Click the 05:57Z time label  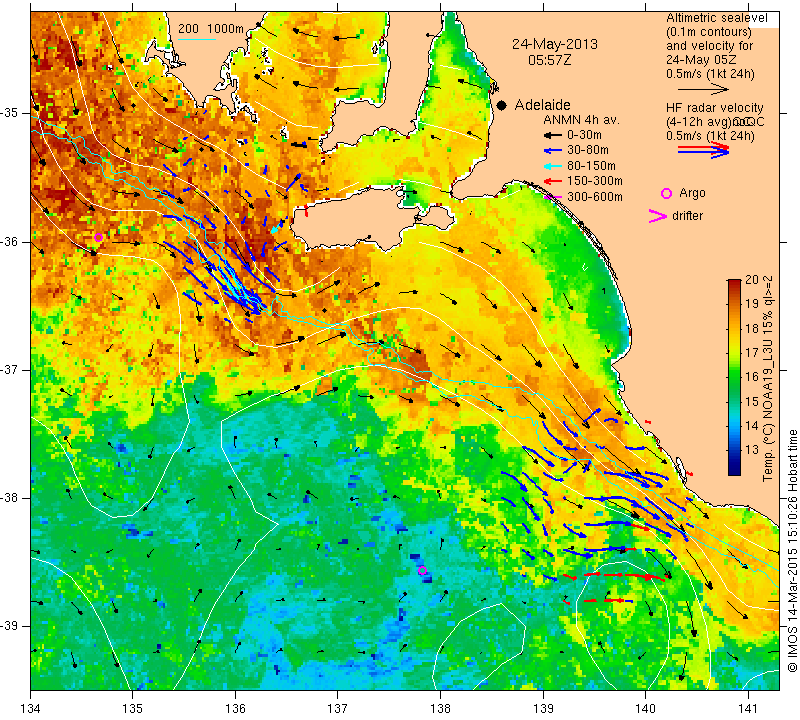click(x=549, y=60)
